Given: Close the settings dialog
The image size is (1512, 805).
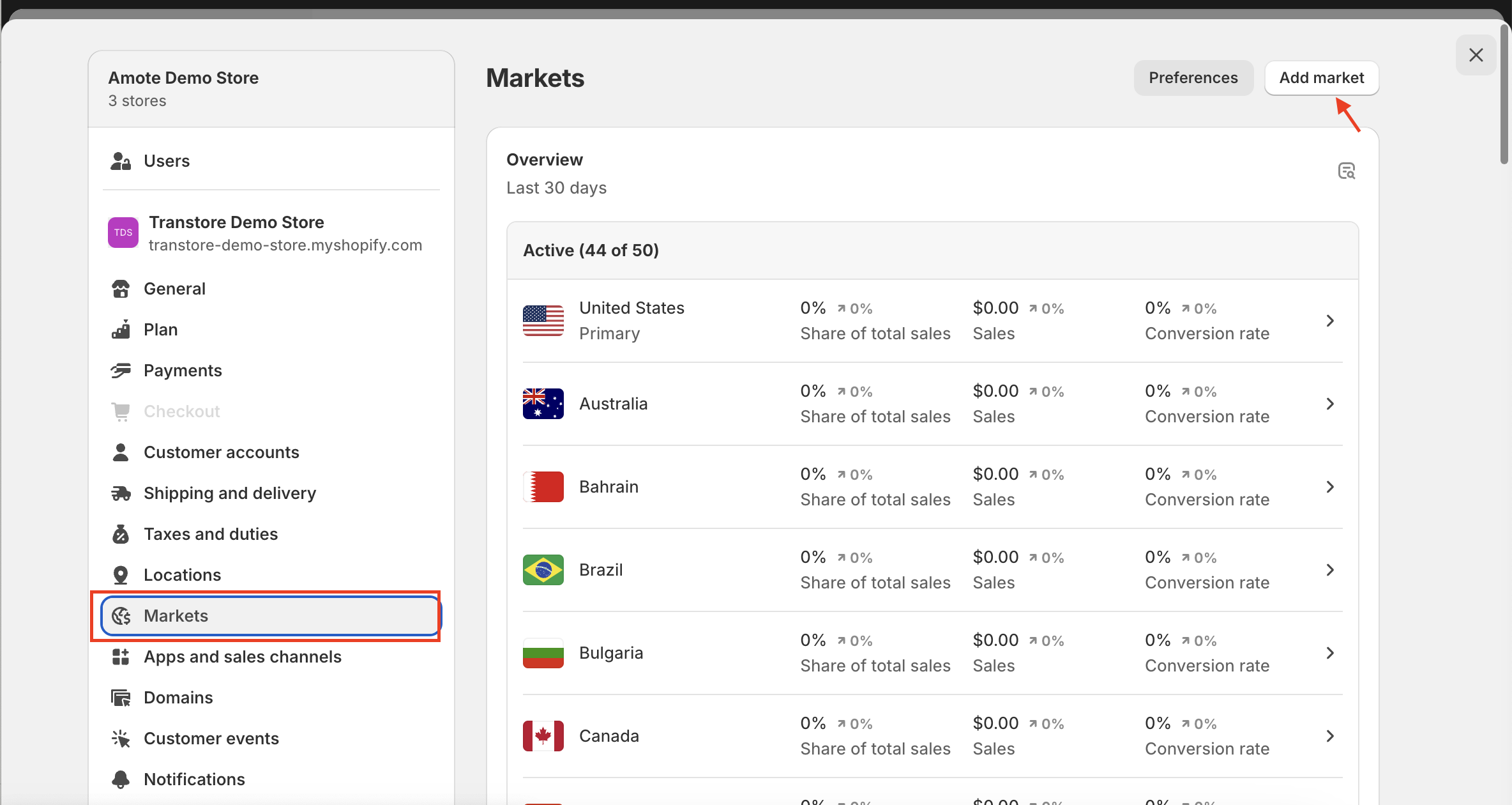Looking at the screenshot, I should (1476, 55).
